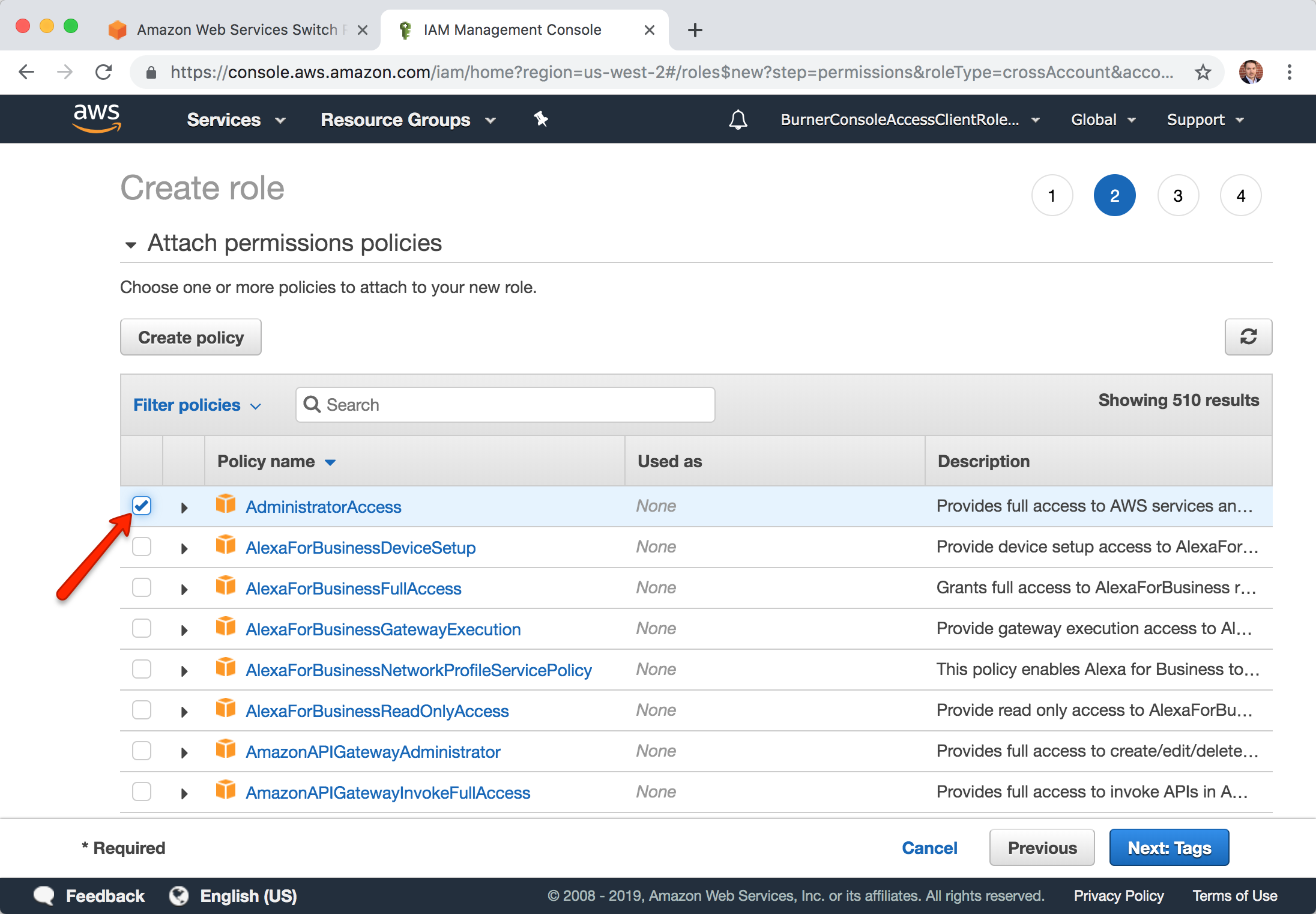This screenshot has width=1316, height=914.
Task: Open the Filter policies dropdown
Action: 197,405
